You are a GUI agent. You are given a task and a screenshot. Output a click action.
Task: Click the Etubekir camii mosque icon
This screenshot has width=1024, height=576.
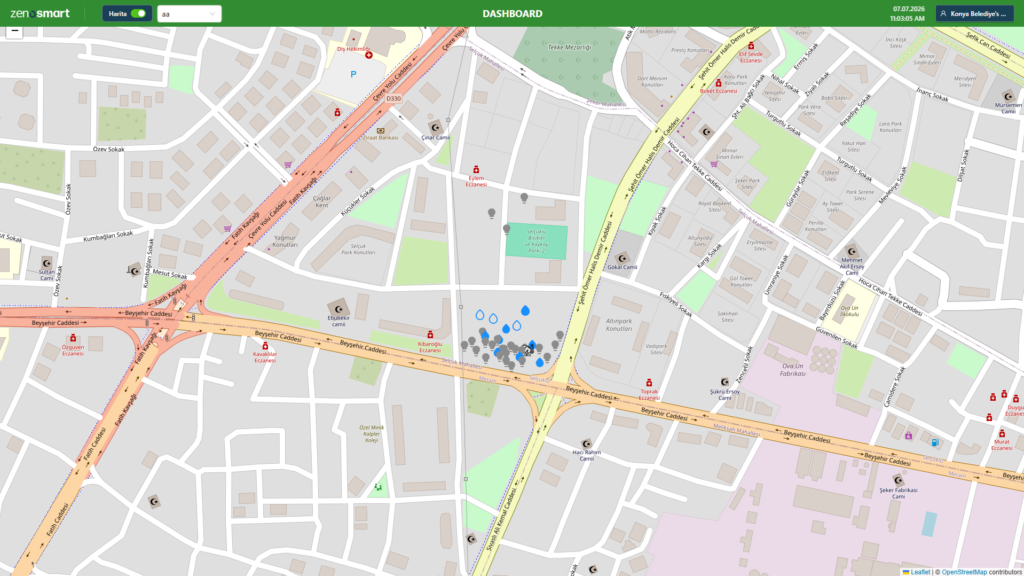[338, 309]
